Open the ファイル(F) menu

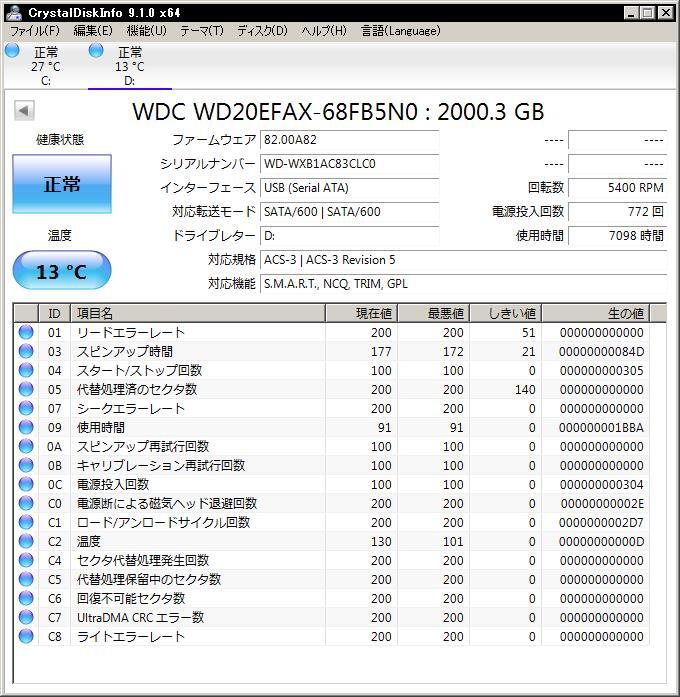point(35,31)
